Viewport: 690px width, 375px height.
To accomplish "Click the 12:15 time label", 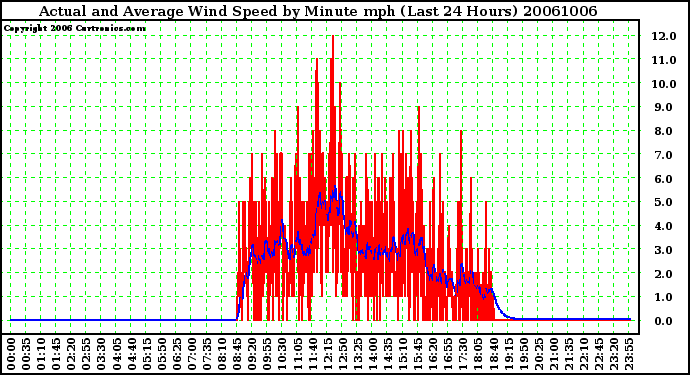I will [327, 354].
